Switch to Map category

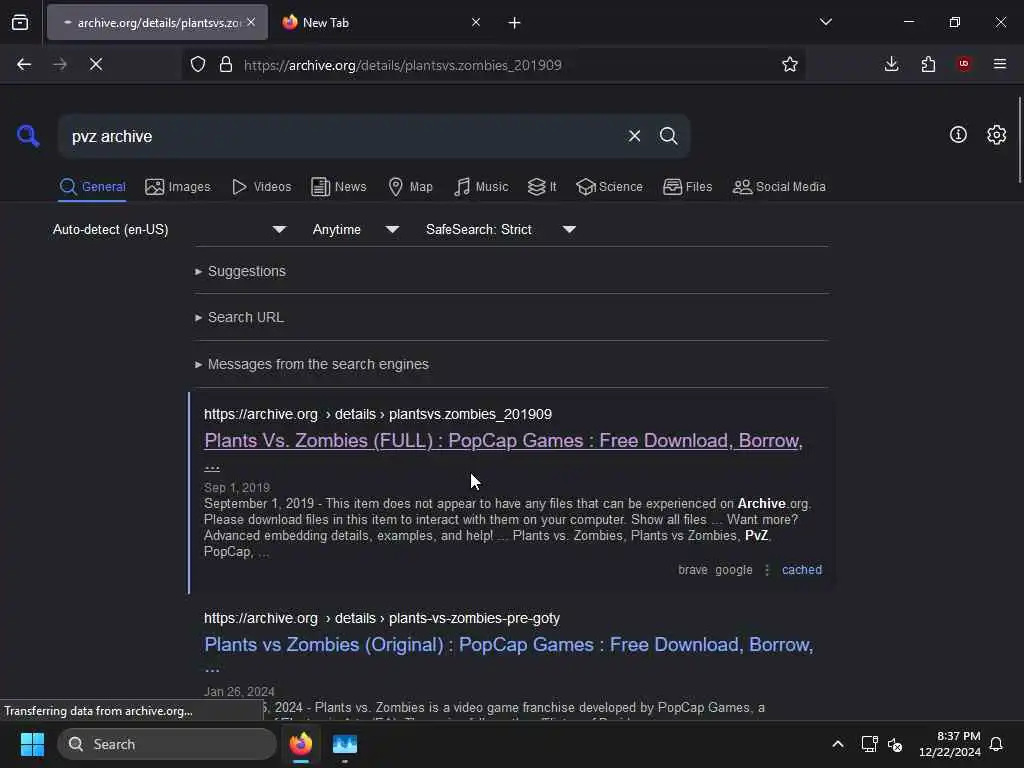[411, 187]
